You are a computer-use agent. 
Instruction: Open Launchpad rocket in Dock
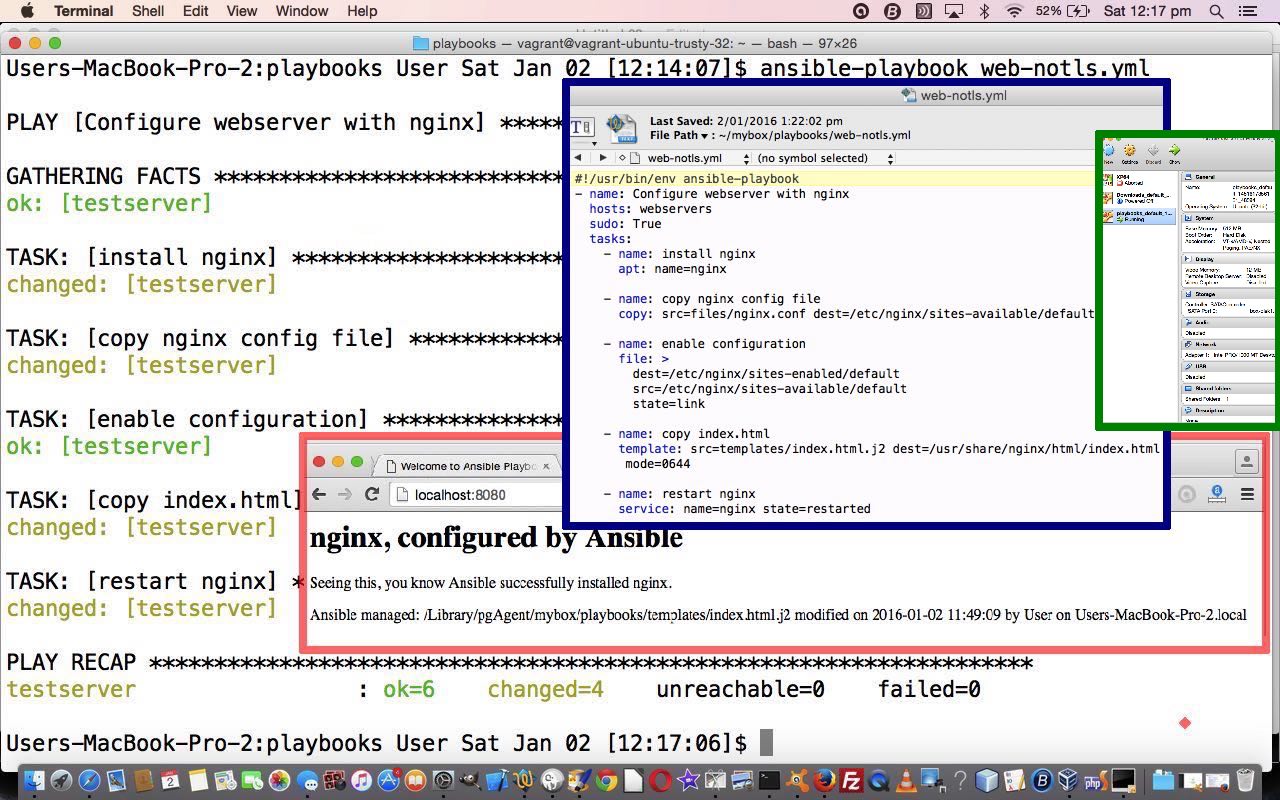click(62, 781)
